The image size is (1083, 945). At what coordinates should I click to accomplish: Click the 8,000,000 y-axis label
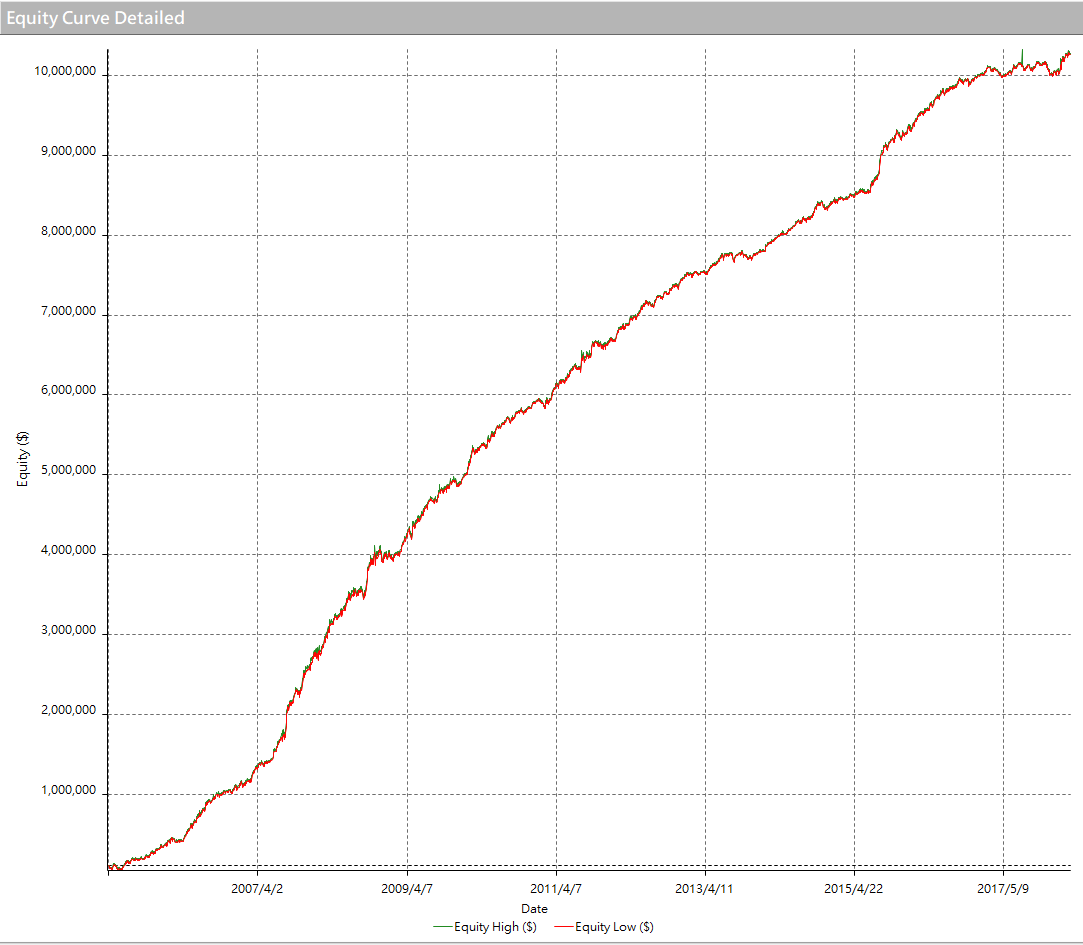68,231
